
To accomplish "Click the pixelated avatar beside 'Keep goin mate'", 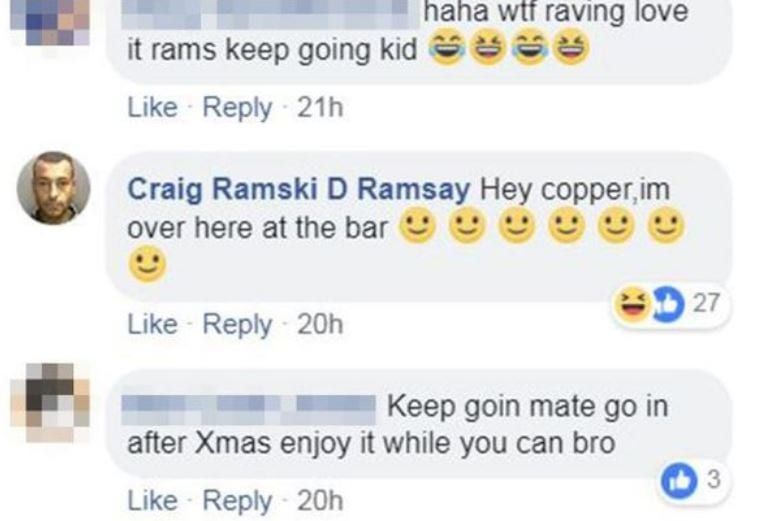I will (50, 402).
